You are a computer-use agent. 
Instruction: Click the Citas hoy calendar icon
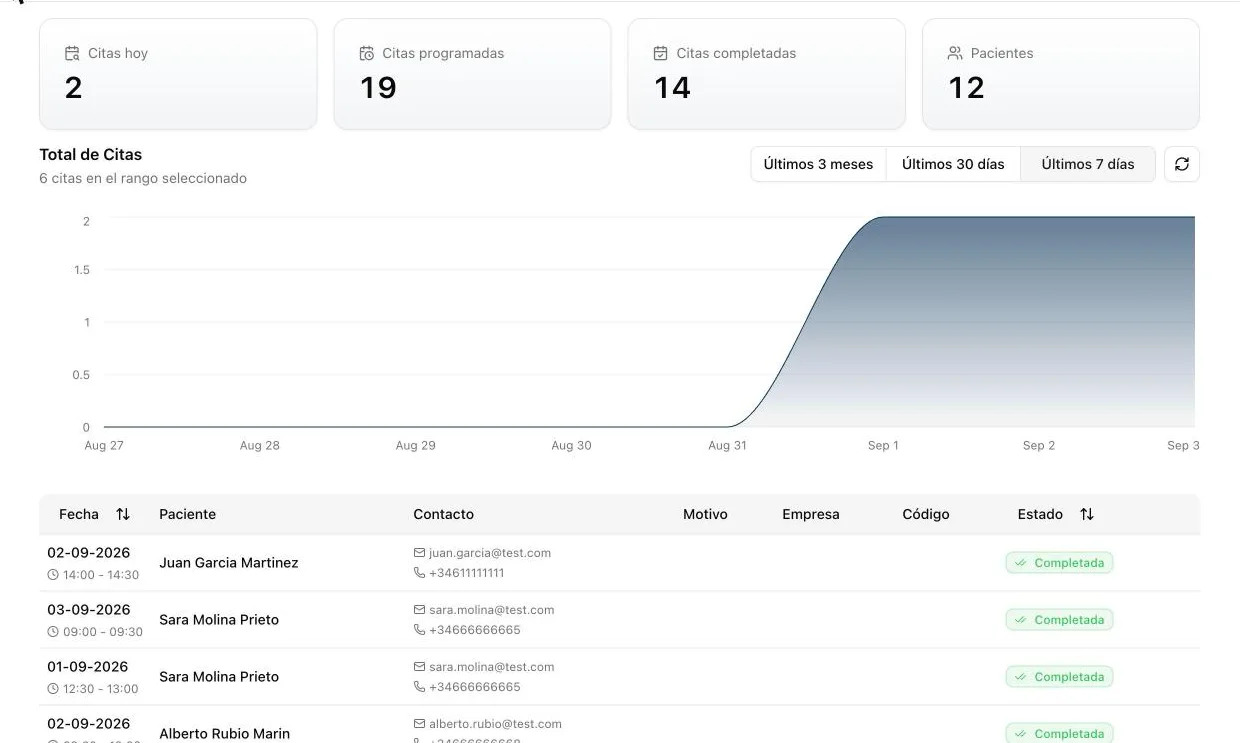tap(72, 54)
